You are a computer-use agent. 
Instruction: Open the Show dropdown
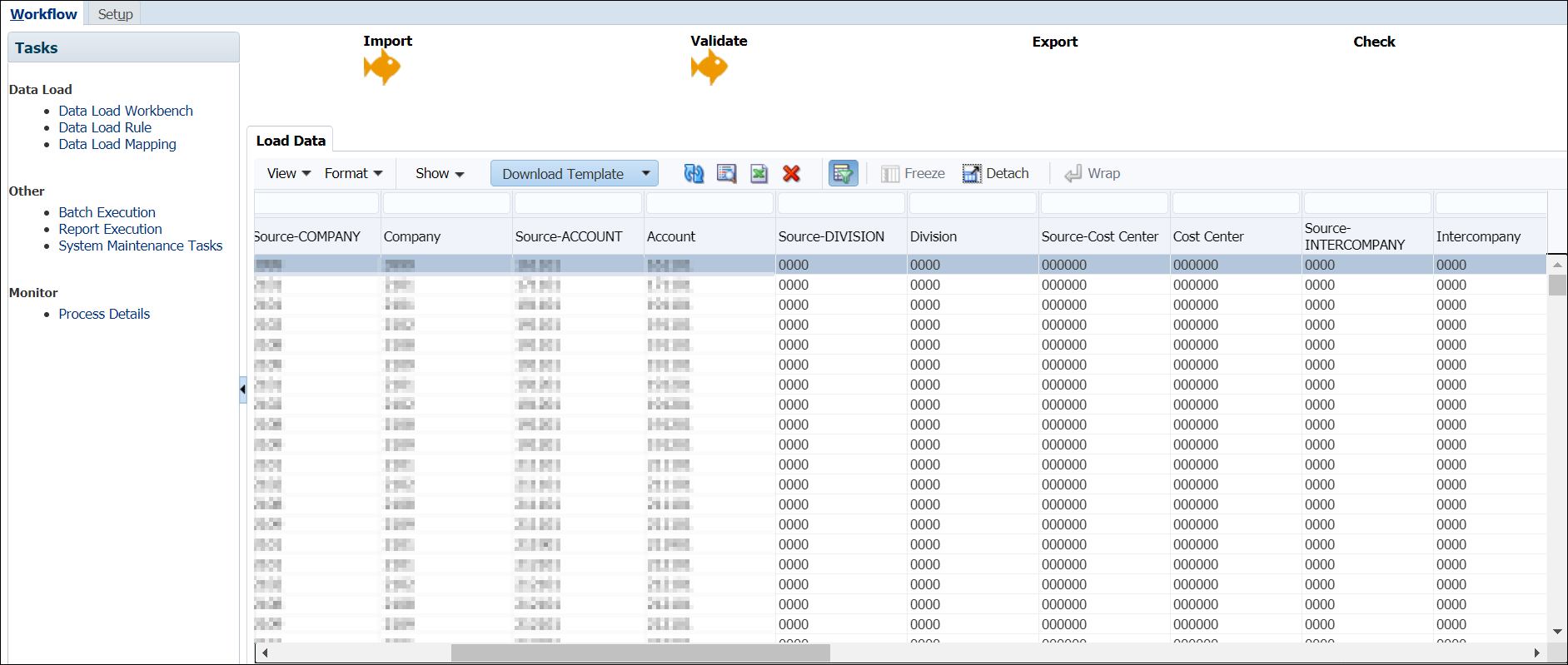click(440, 173)
